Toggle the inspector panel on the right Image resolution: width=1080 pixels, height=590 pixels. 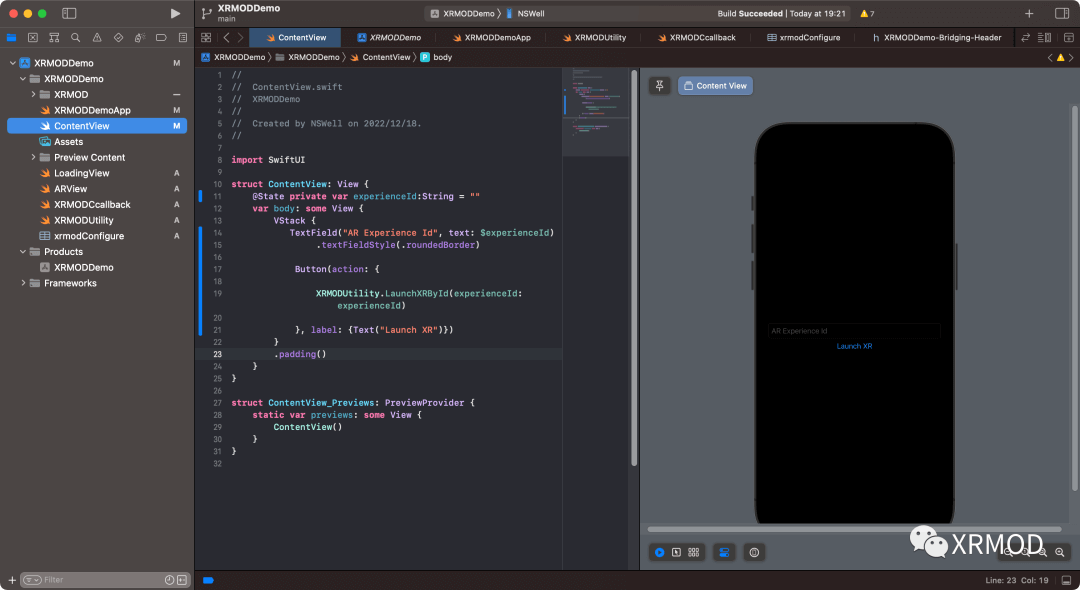(1061, 13)
